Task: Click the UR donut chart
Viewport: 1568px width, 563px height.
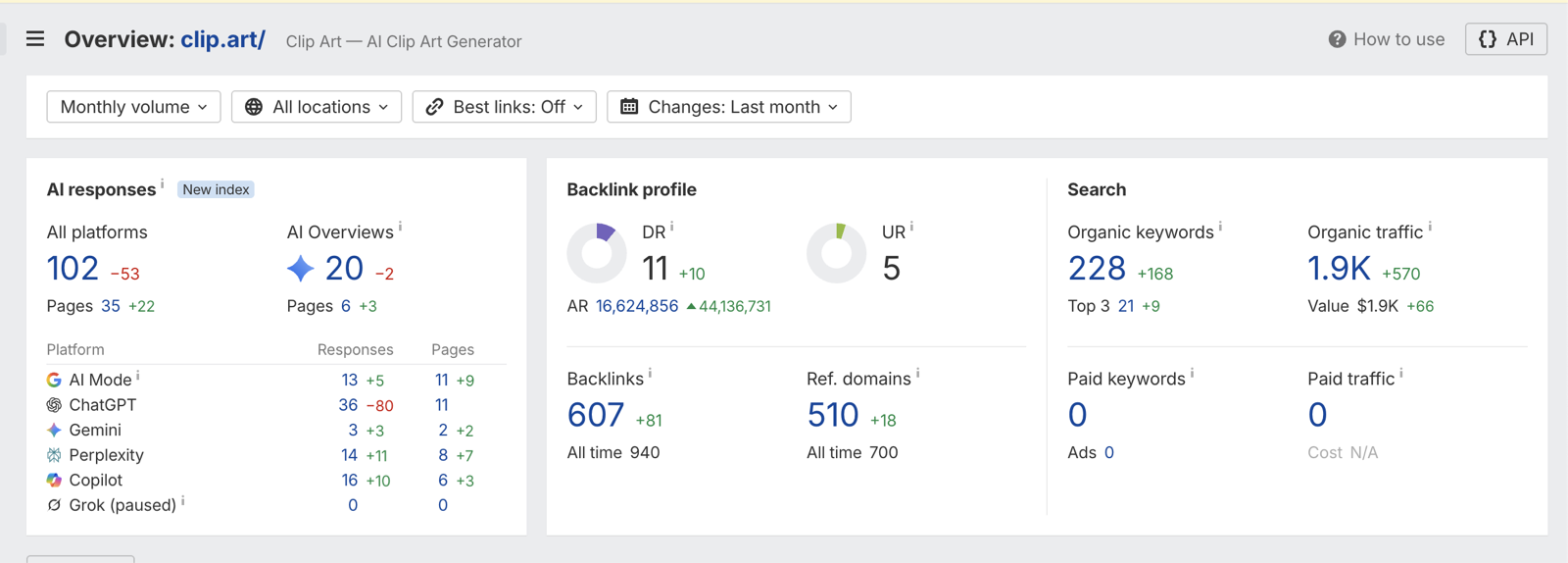Action: (836, 253)
